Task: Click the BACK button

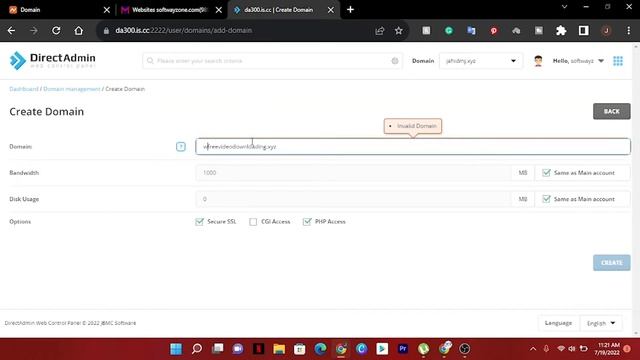Action: (611, 111)
